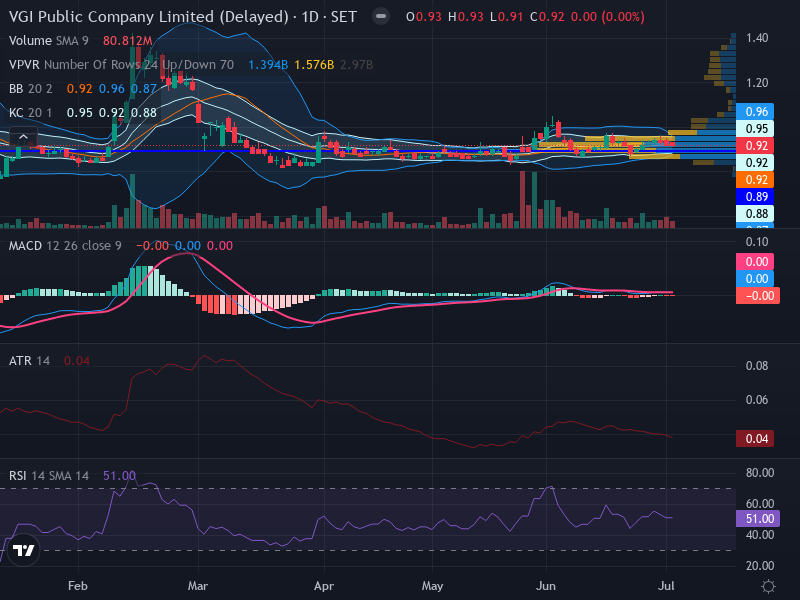This screenshot has width=800, height=600.
Task: Click the 1D interval label in title
Action: click(x=310, y=17)
